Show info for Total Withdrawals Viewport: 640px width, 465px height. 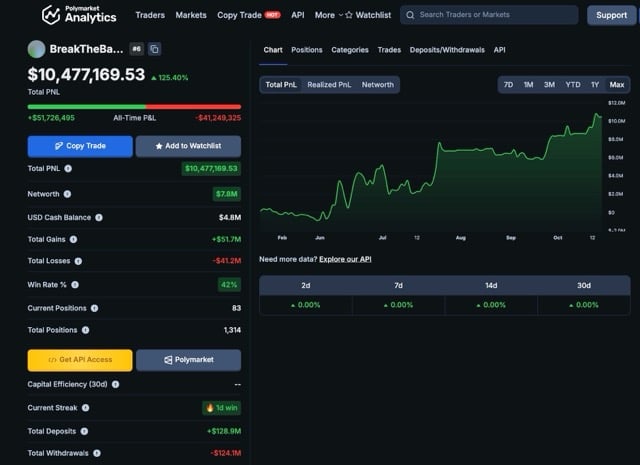point(97,453)
